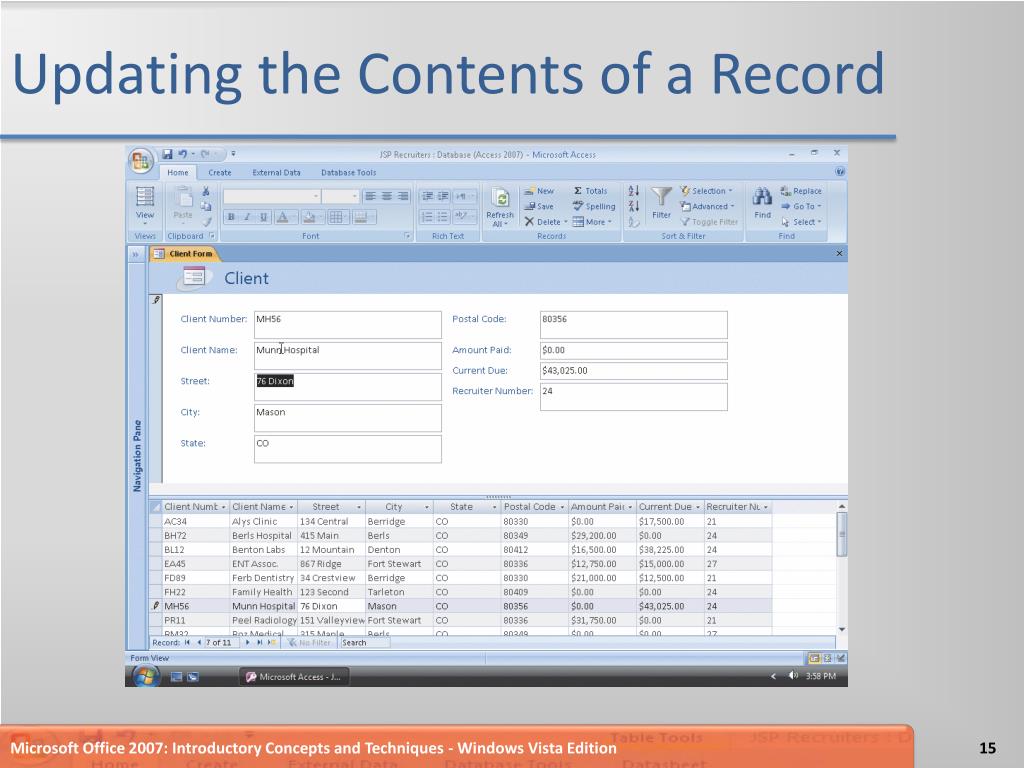Align text right in Font group
Image resolution: width=1024 pixels, height=768 pixels.
pyautogui.click(x=403, y=196)
